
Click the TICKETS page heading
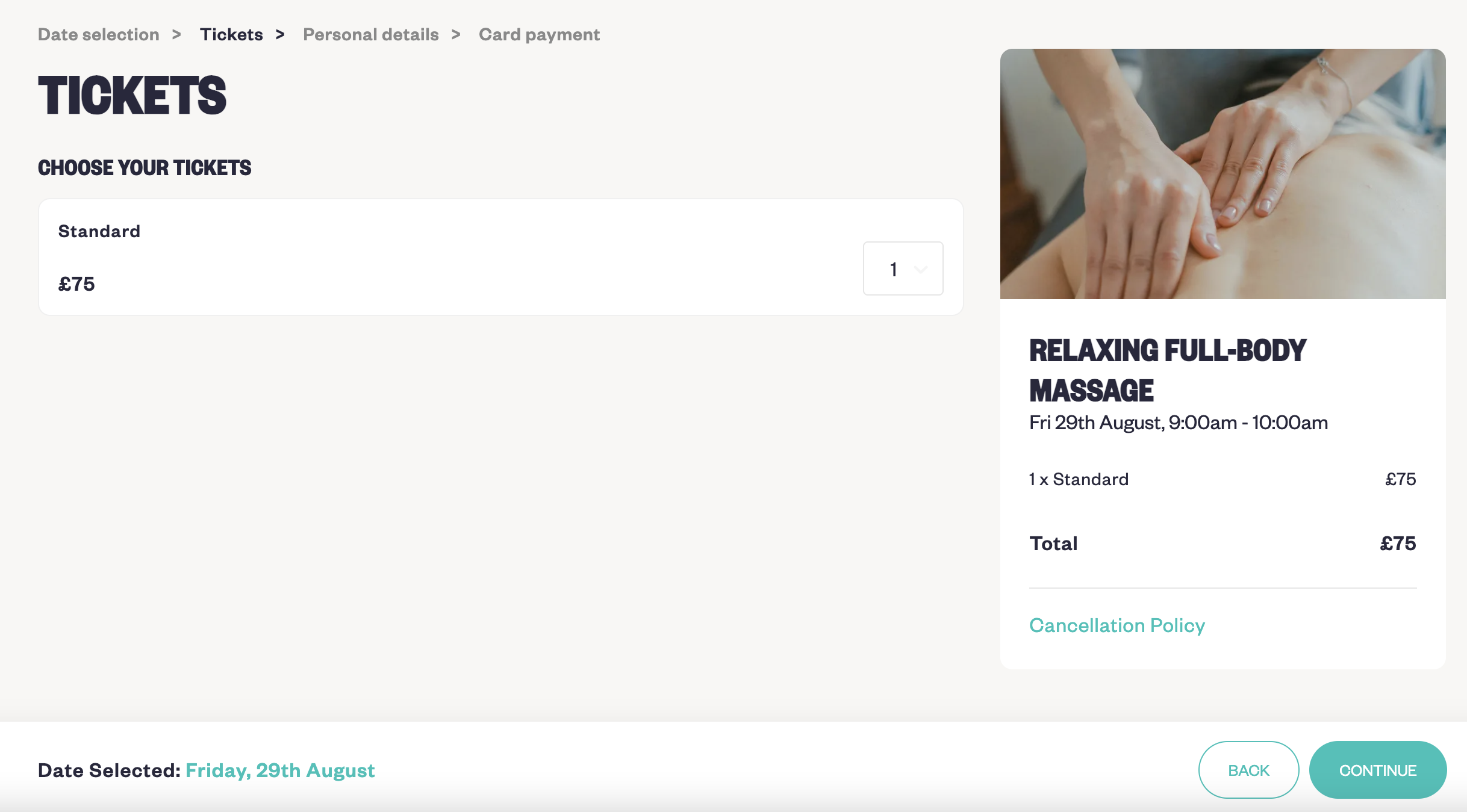point(132,95)
